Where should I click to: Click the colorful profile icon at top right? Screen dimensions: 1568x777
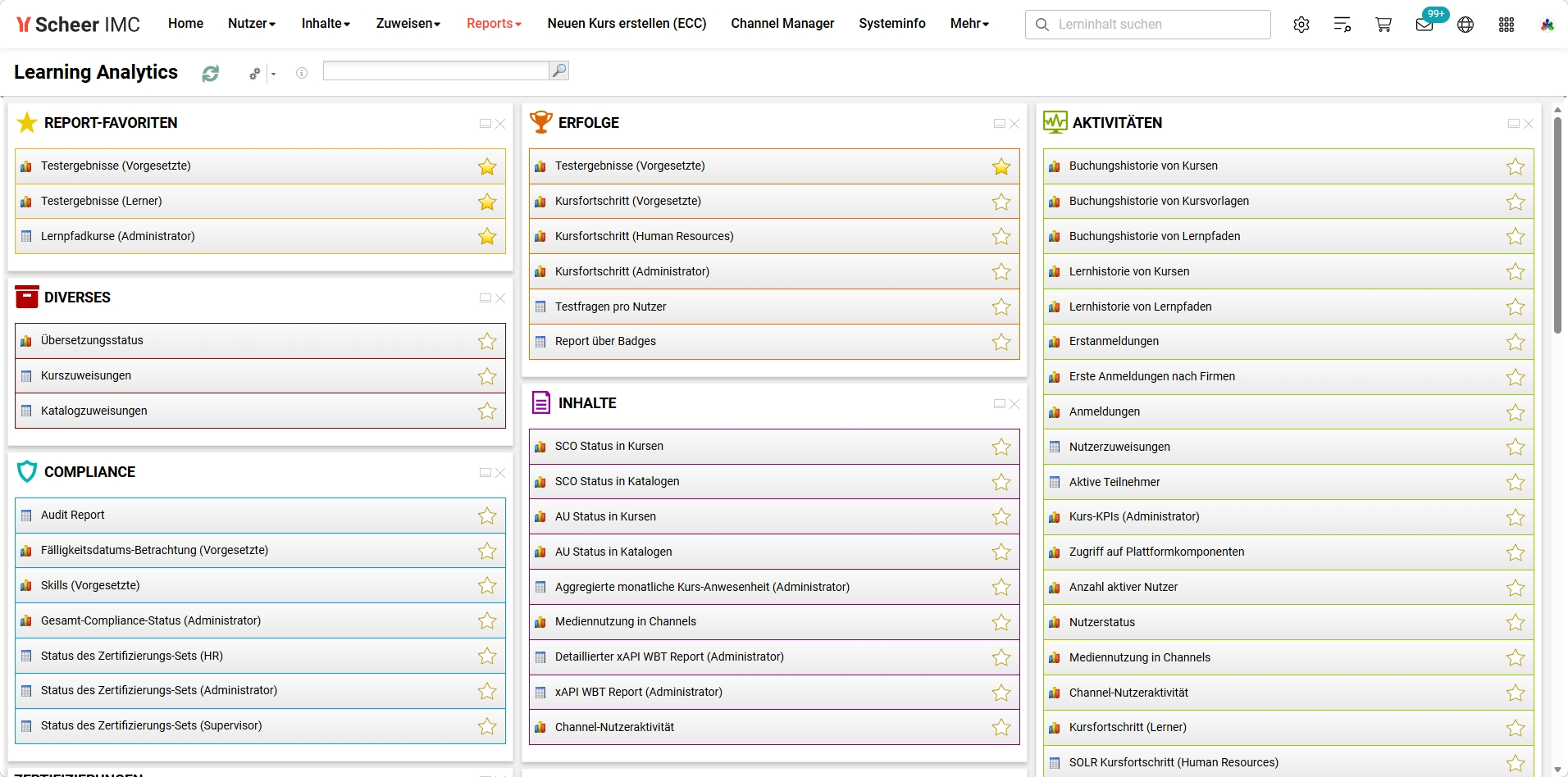point(1547,25)
